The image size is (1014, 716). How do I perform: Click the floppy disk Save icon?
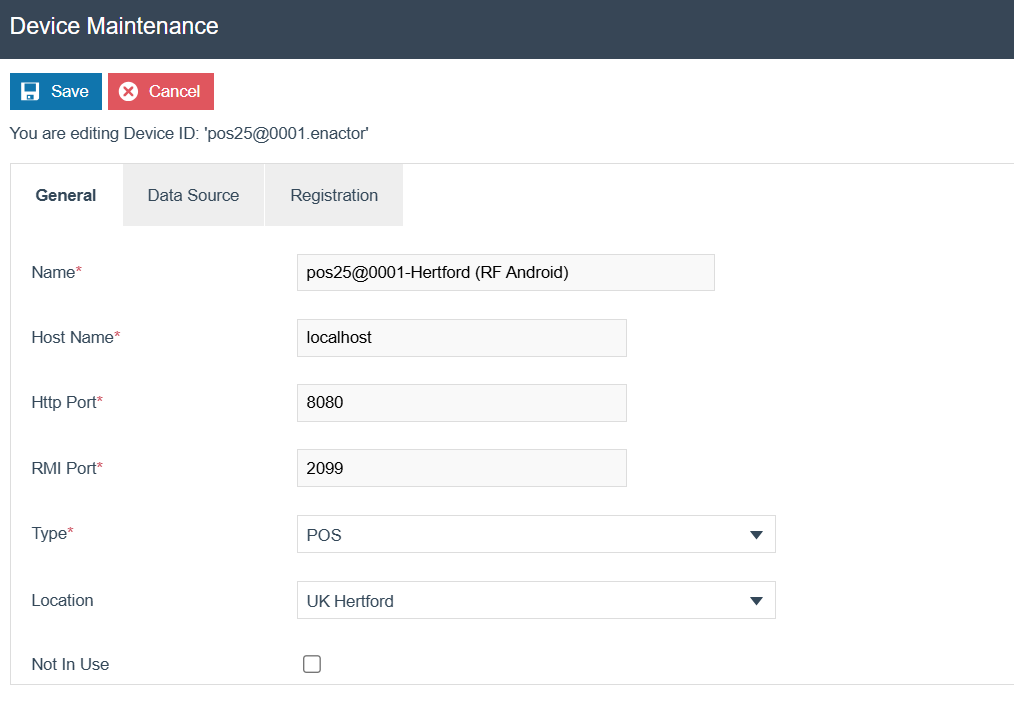pyautogui.click(x=28, y=91)
